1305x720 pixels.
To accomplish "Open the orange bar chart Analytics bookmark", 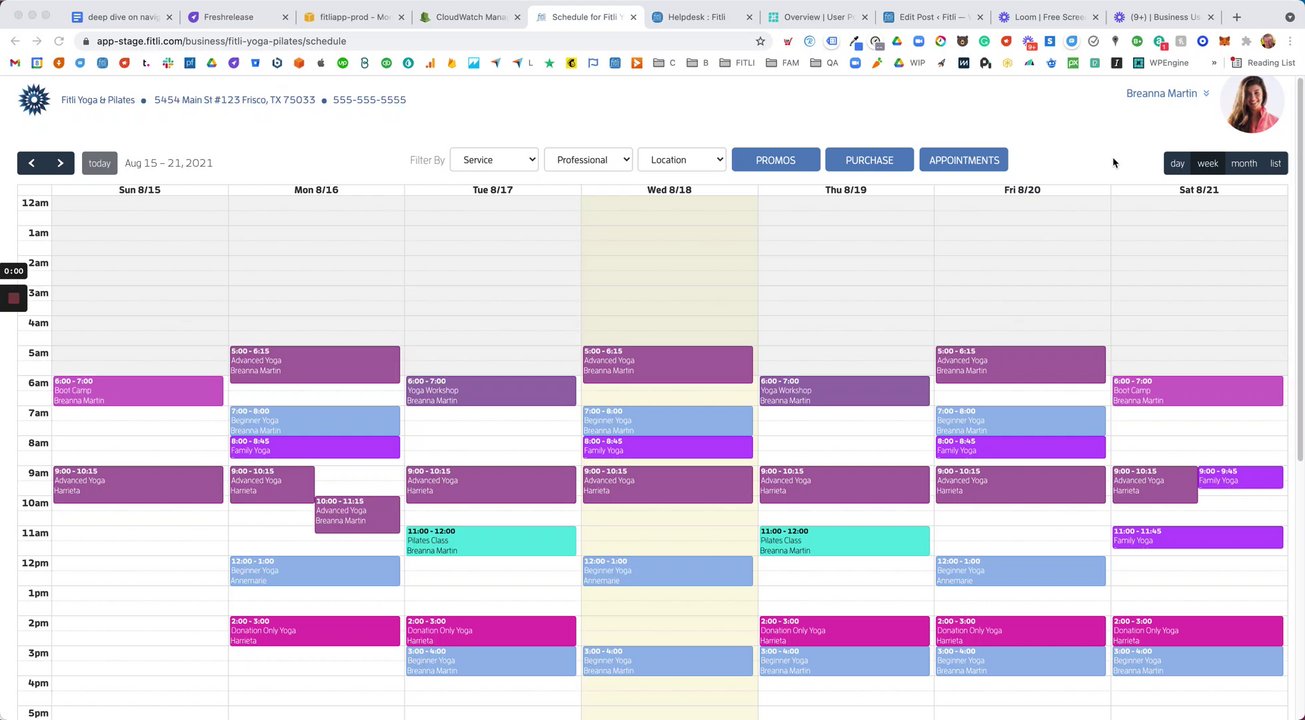I will click(x=430, y=63).
